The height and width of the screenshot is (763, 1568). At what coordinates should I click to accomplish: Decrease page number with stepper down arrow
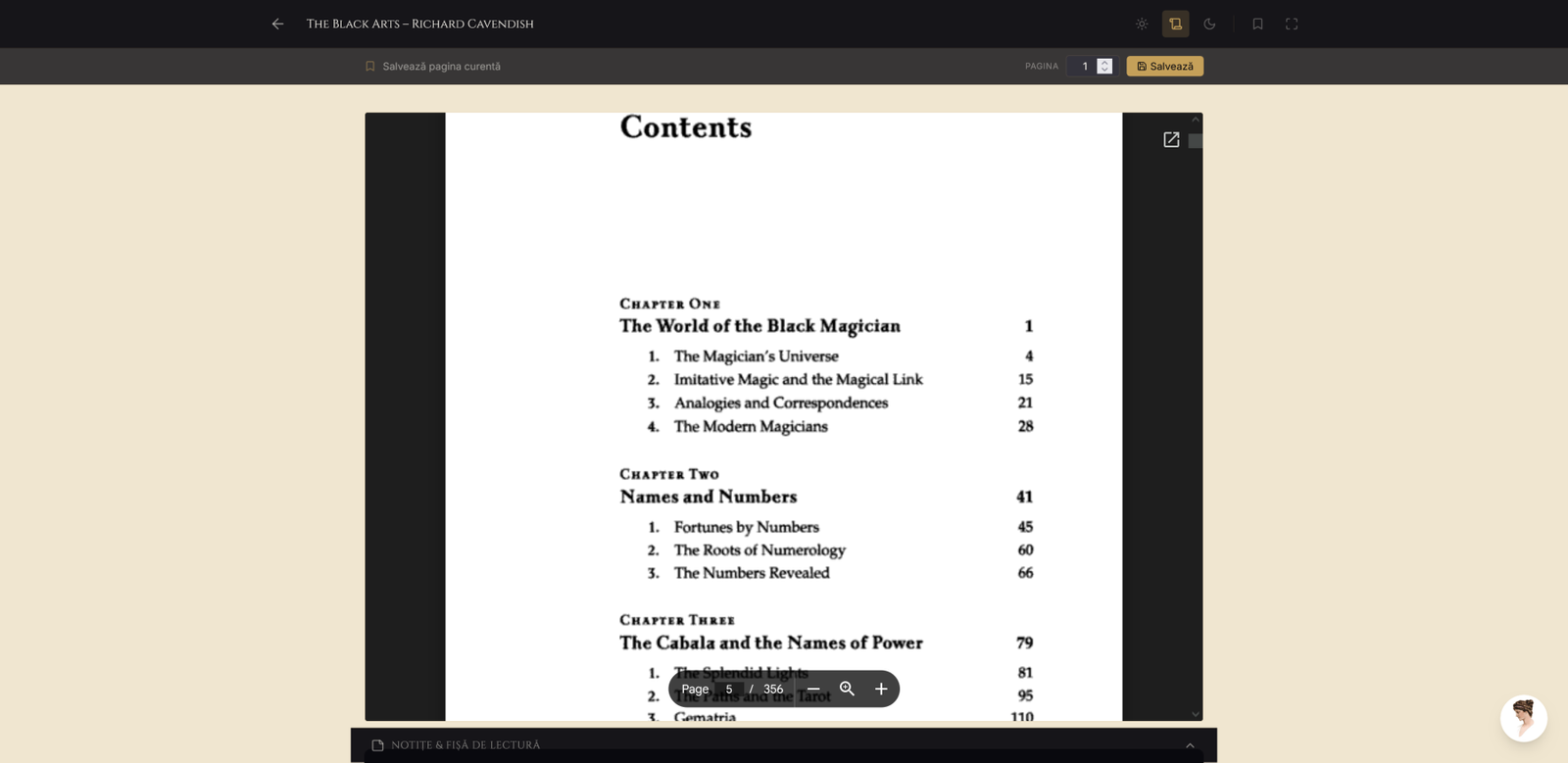[1104, 71]
